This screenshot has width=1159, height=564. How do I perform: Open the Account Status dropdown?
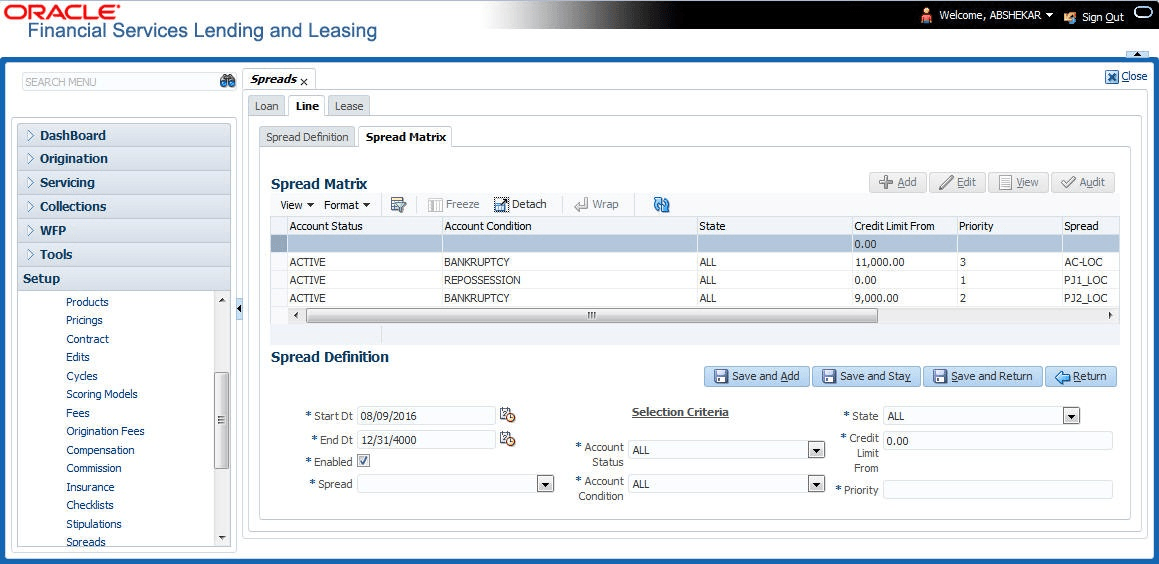(x=816, y=450)
